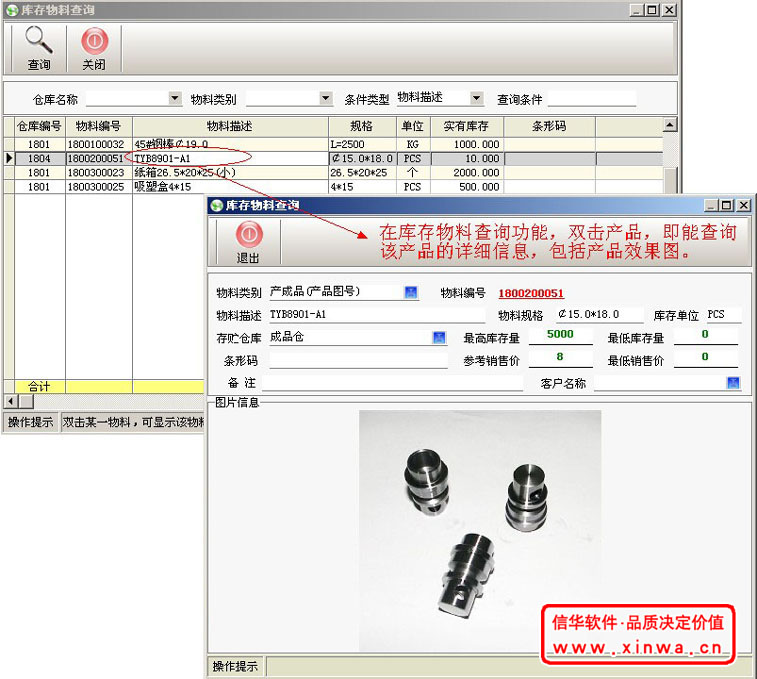Screen dimensions: 757x679
Task: Expand the 物料类别 filter dropdown
Action: click(325, 98)
